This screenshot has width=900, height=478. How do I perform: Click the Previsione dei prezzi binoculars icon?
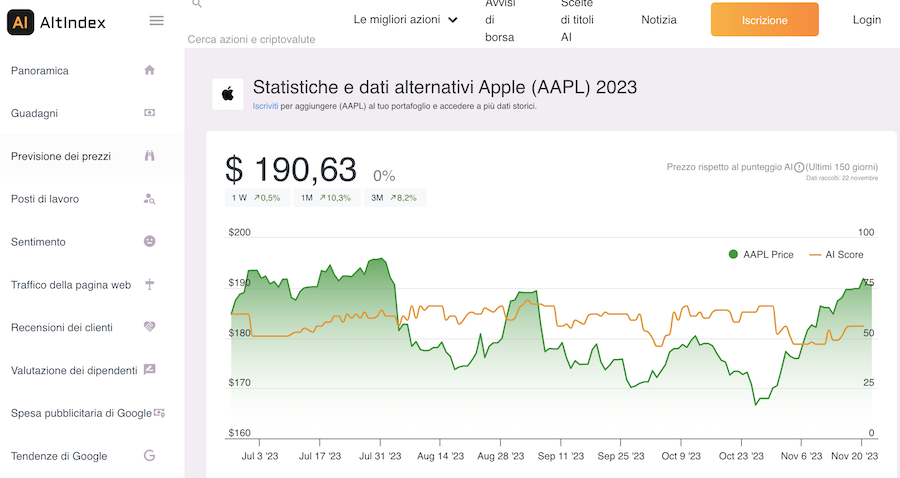pos(149,156)
